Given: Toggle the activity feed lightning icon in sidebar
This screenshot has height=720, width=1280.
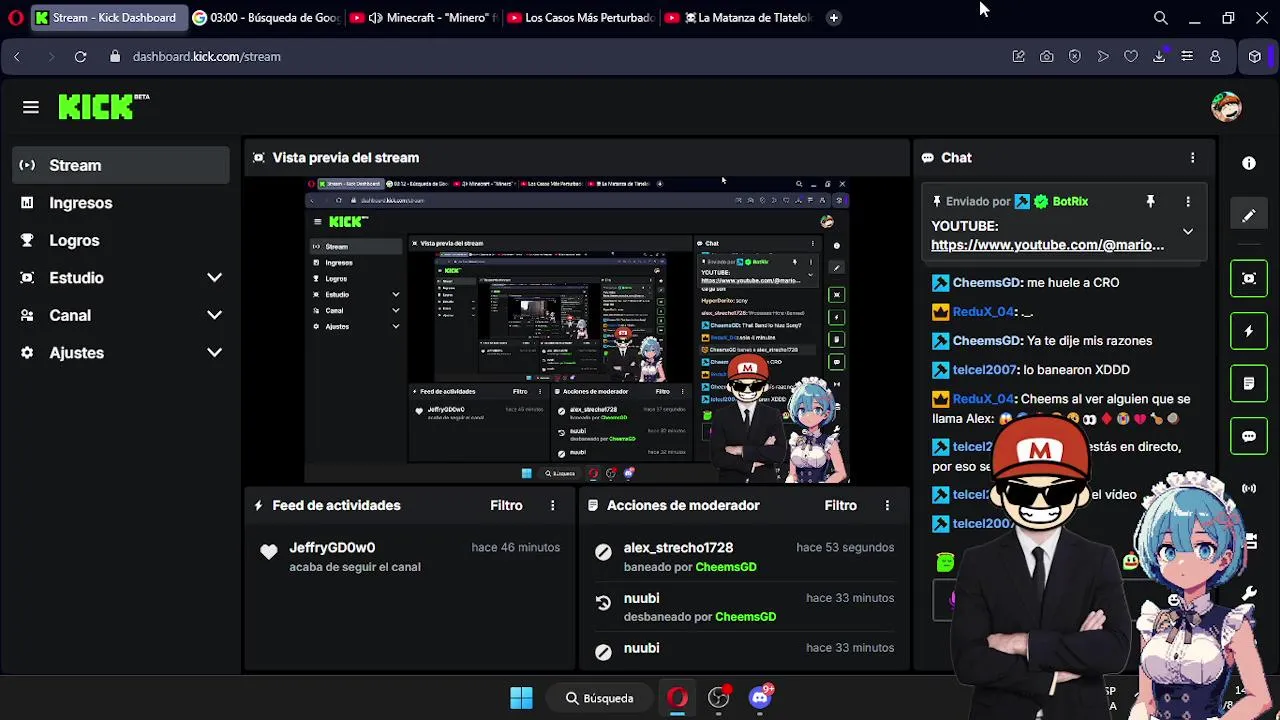Looking at the screenshot, I should [x=1249, y=331].
